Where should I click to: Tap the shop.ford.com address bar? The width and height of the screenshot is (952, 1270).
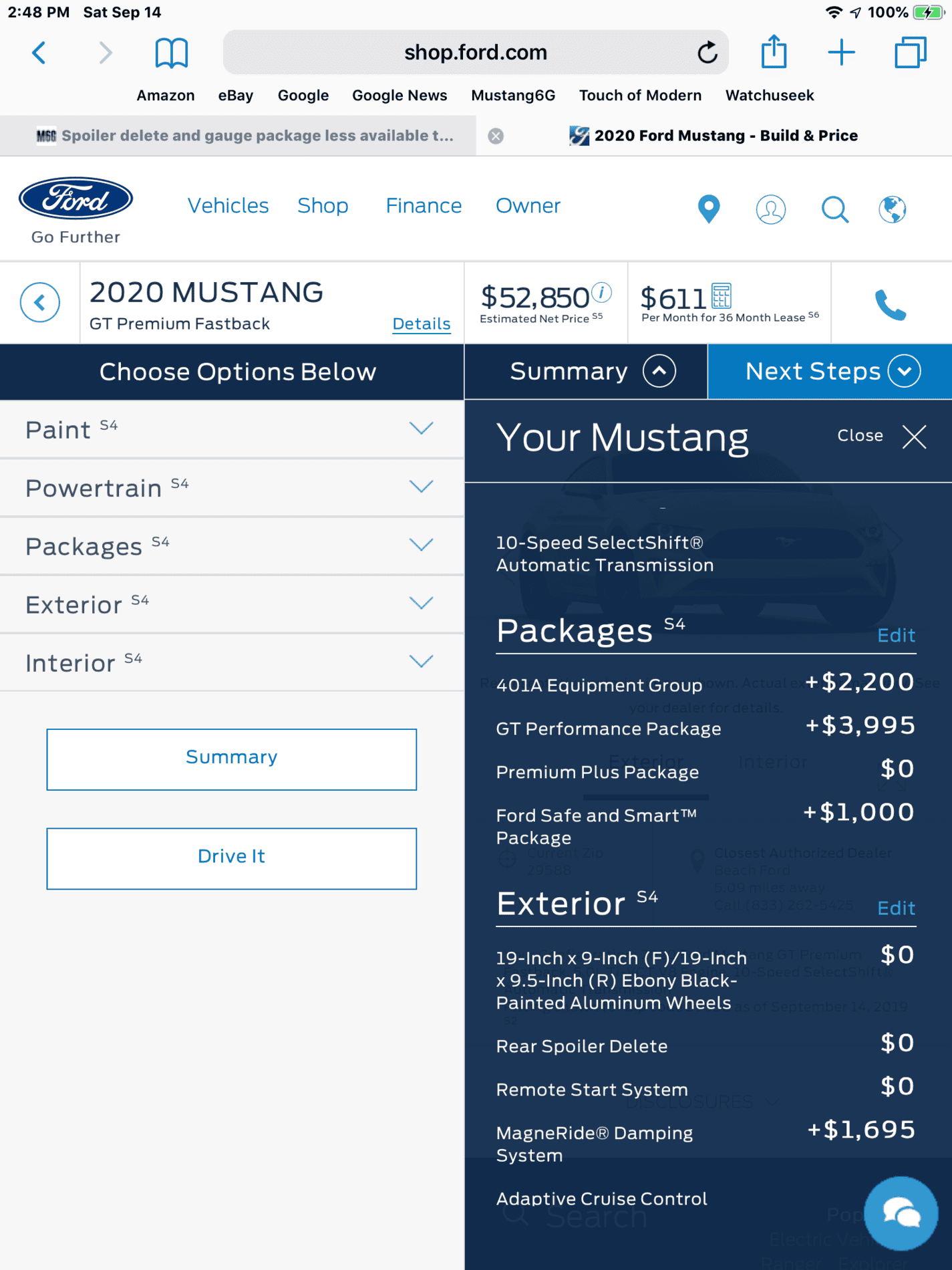click(476, 52)
